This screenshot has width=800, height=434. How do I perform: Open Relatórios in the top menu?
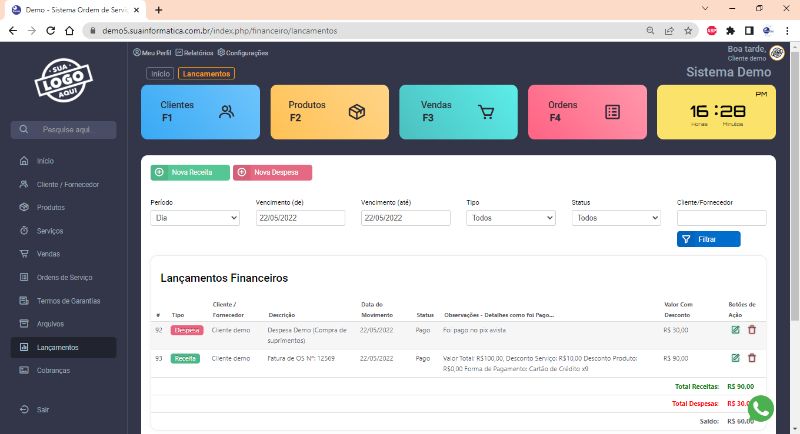(199, 53)
